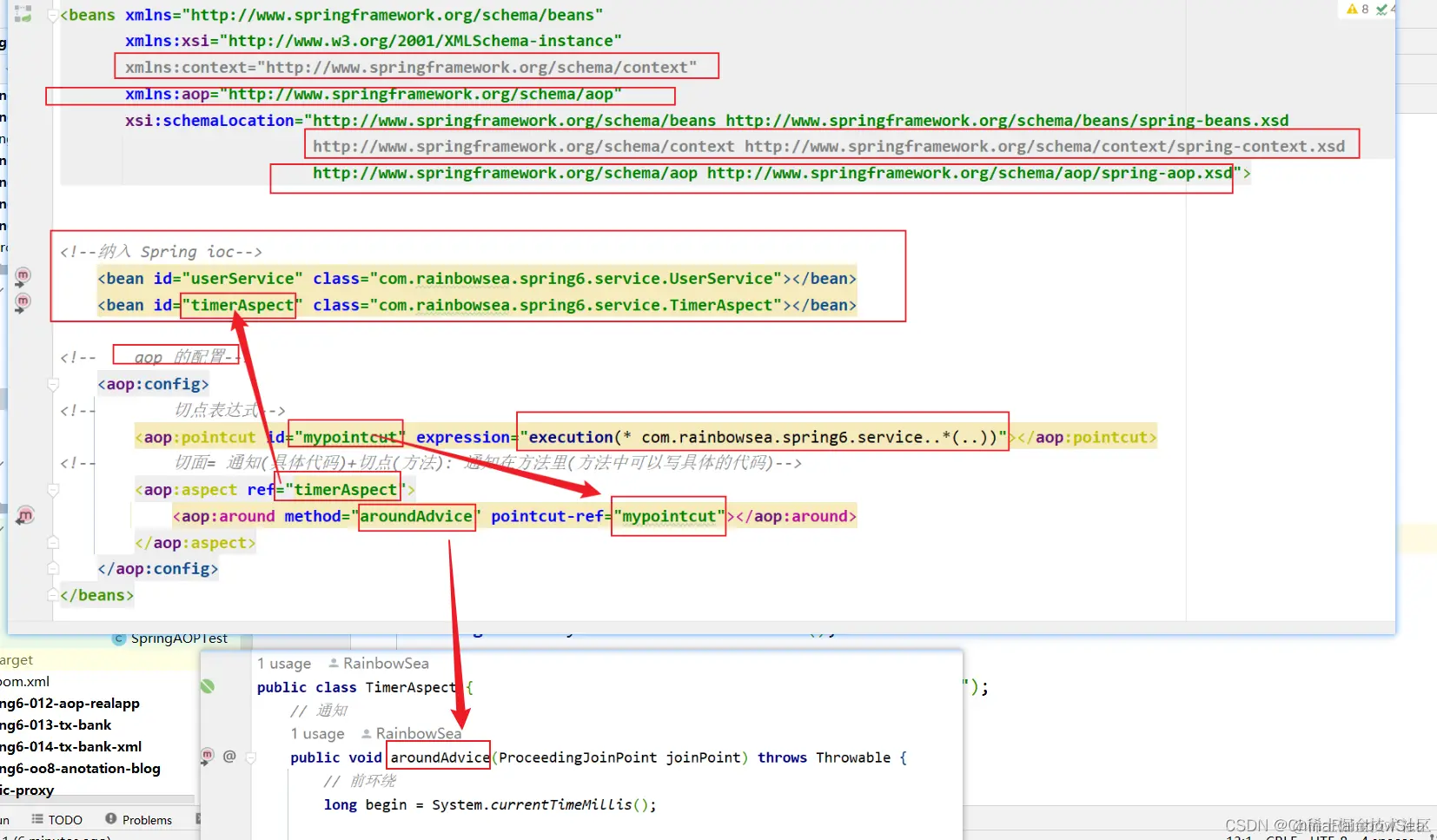Click the gutter bean icon beside userService bean

coord(23,276)
